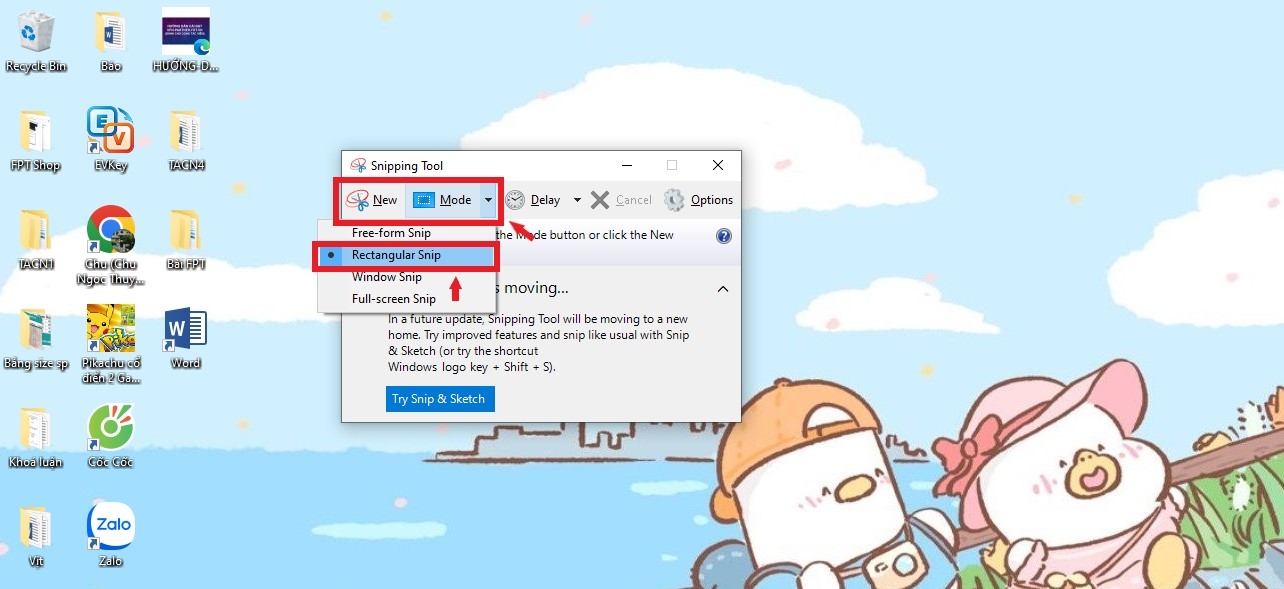Launch the Zalo shortcut icon

[x=110, y=536]
